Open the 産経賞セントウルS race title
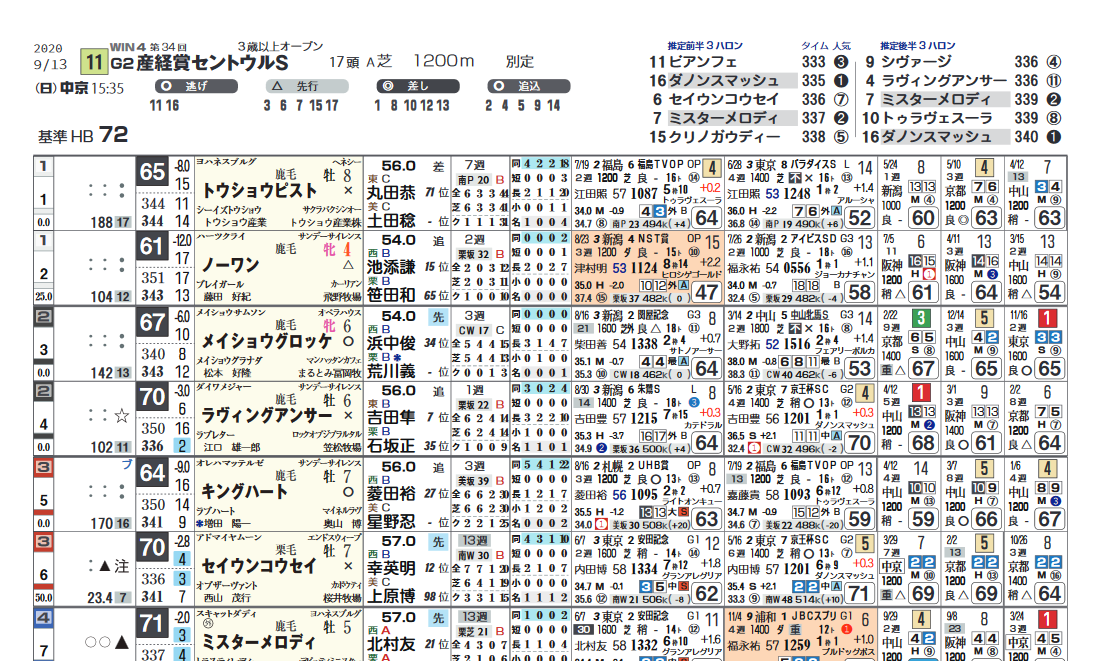Viewport: 1102px width, 661px height. tap(212, 63)
